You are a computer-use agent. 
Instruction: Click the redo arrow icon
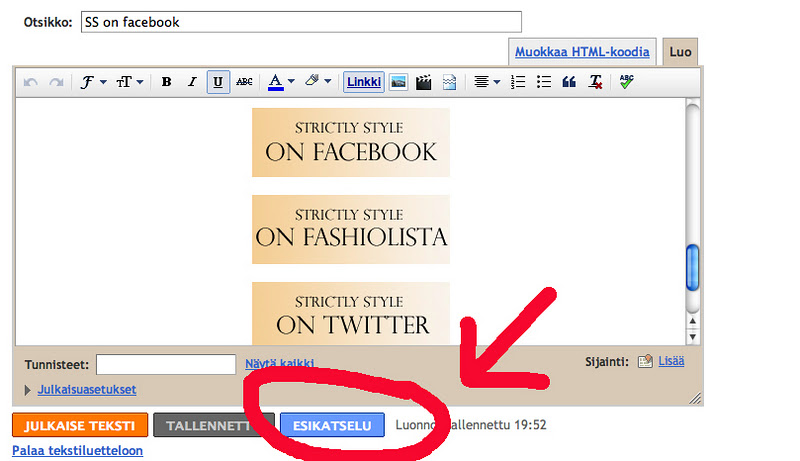56,82
